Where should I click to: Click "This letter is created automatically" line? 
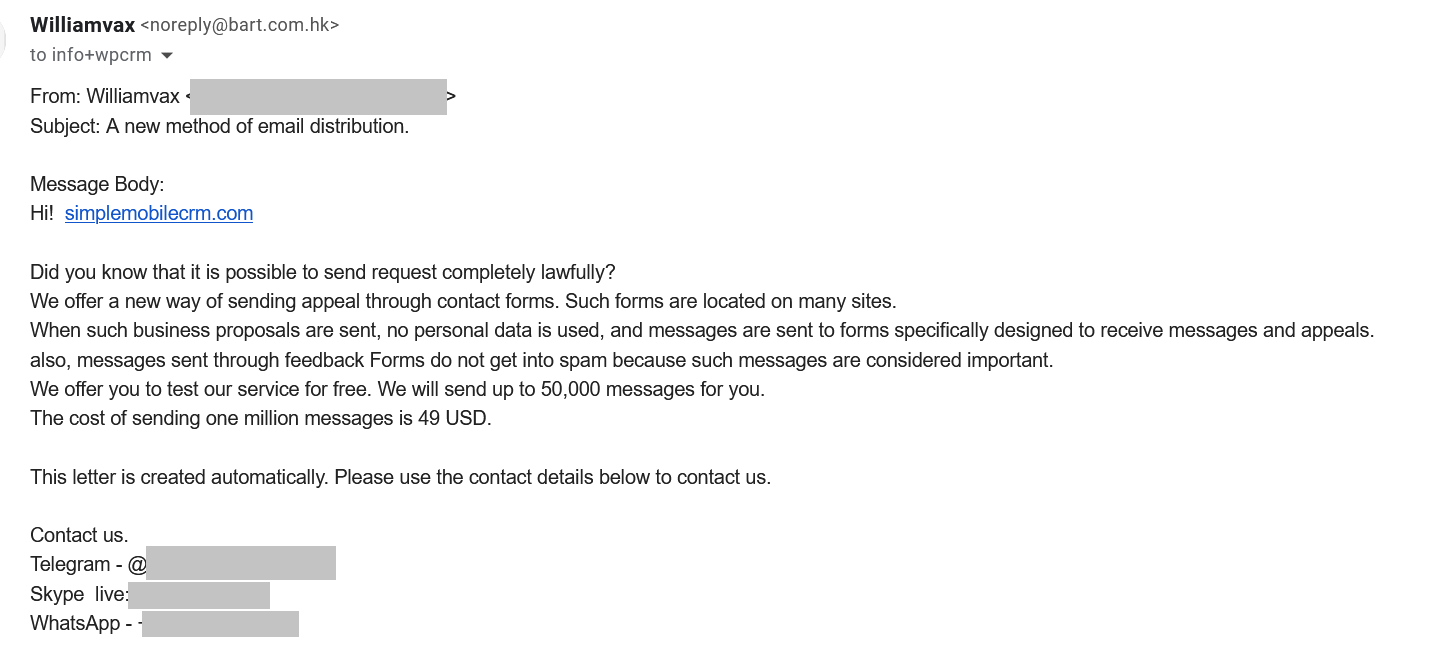[x=400, y=477]
